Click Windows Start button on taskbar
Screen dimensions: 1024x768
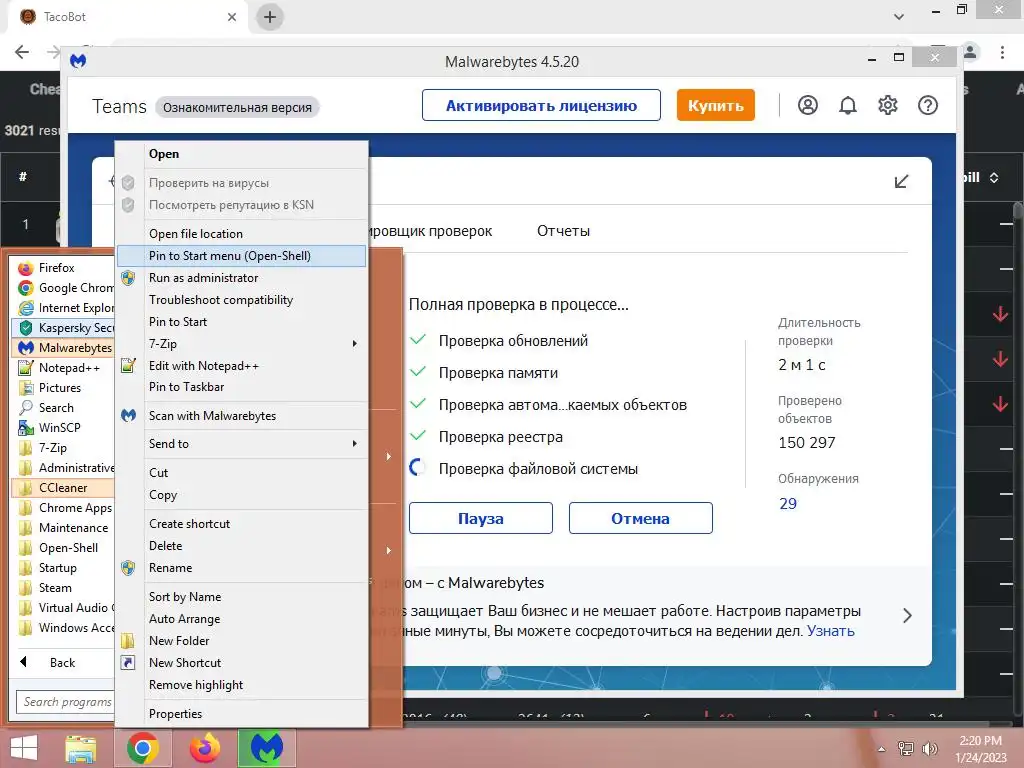24,748
